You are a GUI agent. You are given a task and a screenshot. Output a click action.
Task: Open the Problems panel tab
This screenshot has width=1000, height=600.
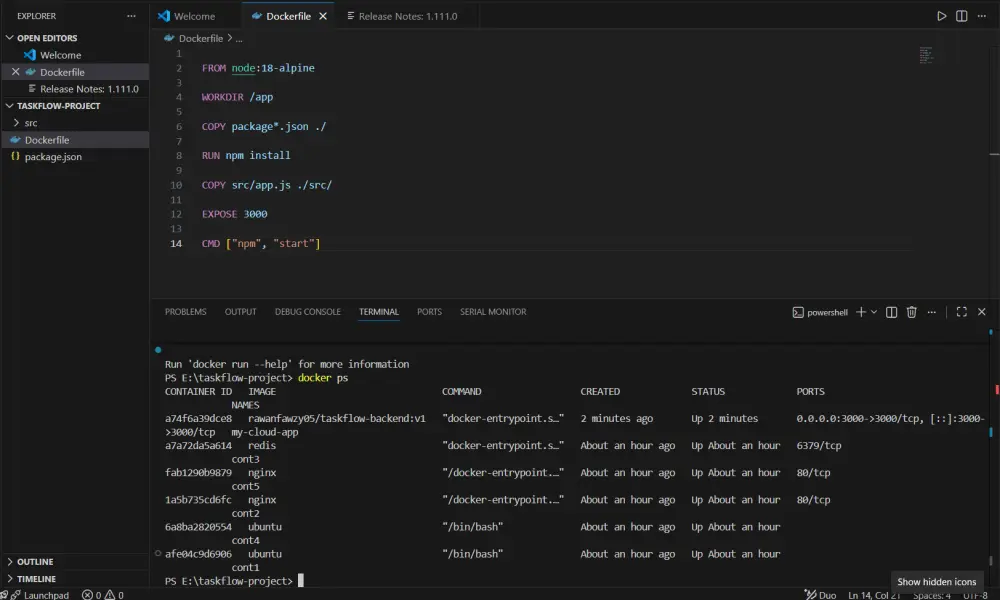tap(186, 312)
